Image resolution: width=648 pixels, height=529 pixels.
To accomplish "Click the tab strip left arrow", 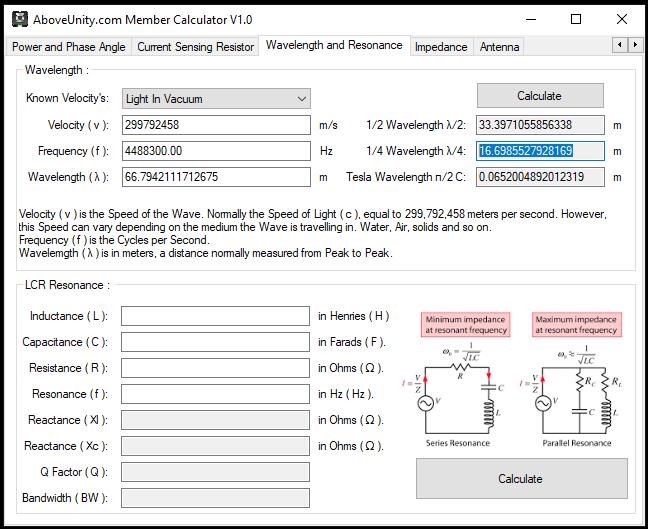I will click(619, 44).
